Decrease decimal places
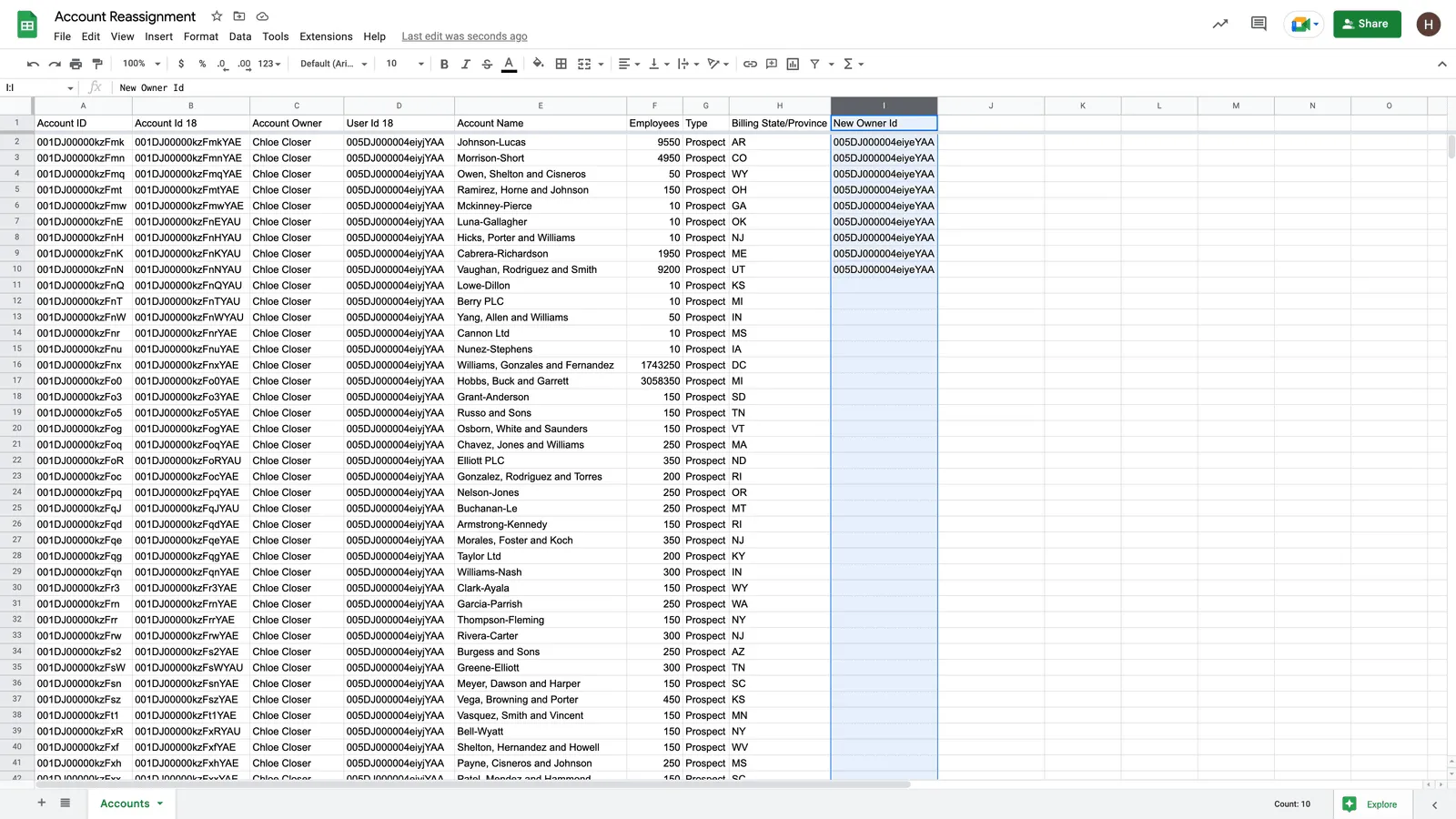Viewport: 1456px width, 819px height. coord(222,64)
